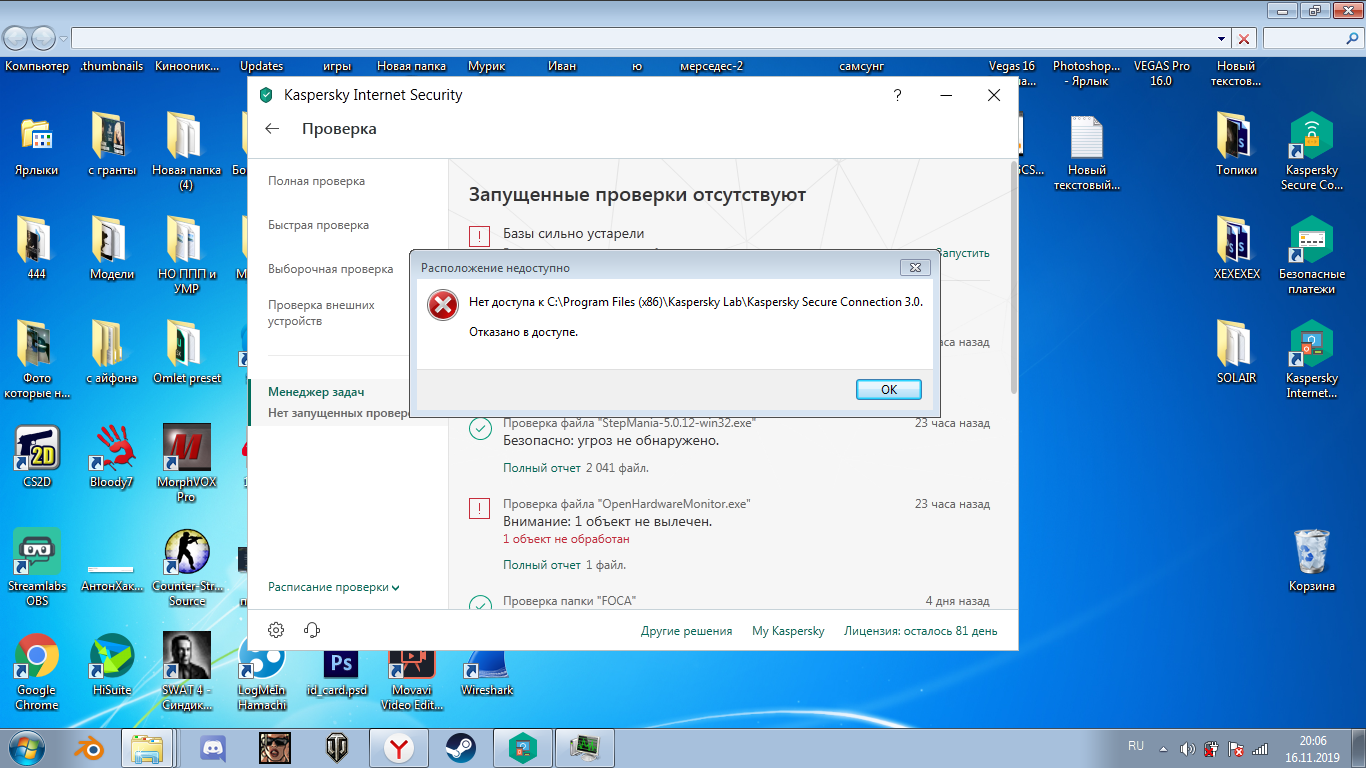Open 'Полный отчет' link for 2 041 файл

click(542, 467)
